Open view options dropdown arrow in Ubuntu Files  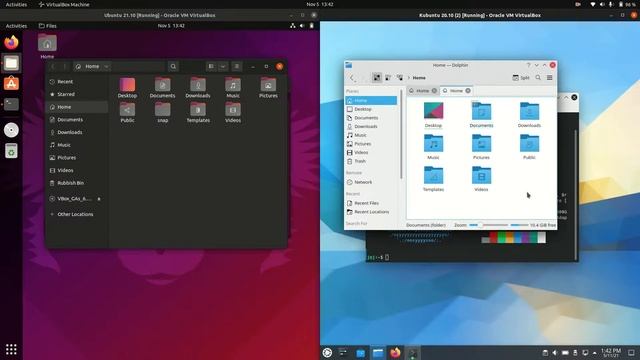[x=223, y=66]
